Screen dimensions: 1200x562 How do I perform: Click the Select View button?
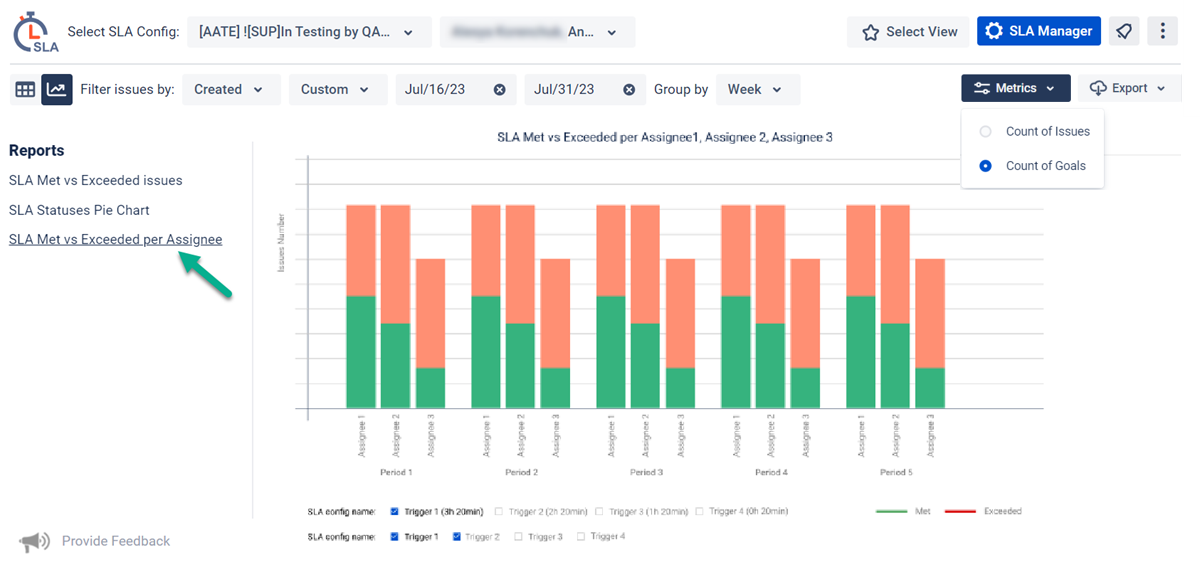tap(910, 32)
